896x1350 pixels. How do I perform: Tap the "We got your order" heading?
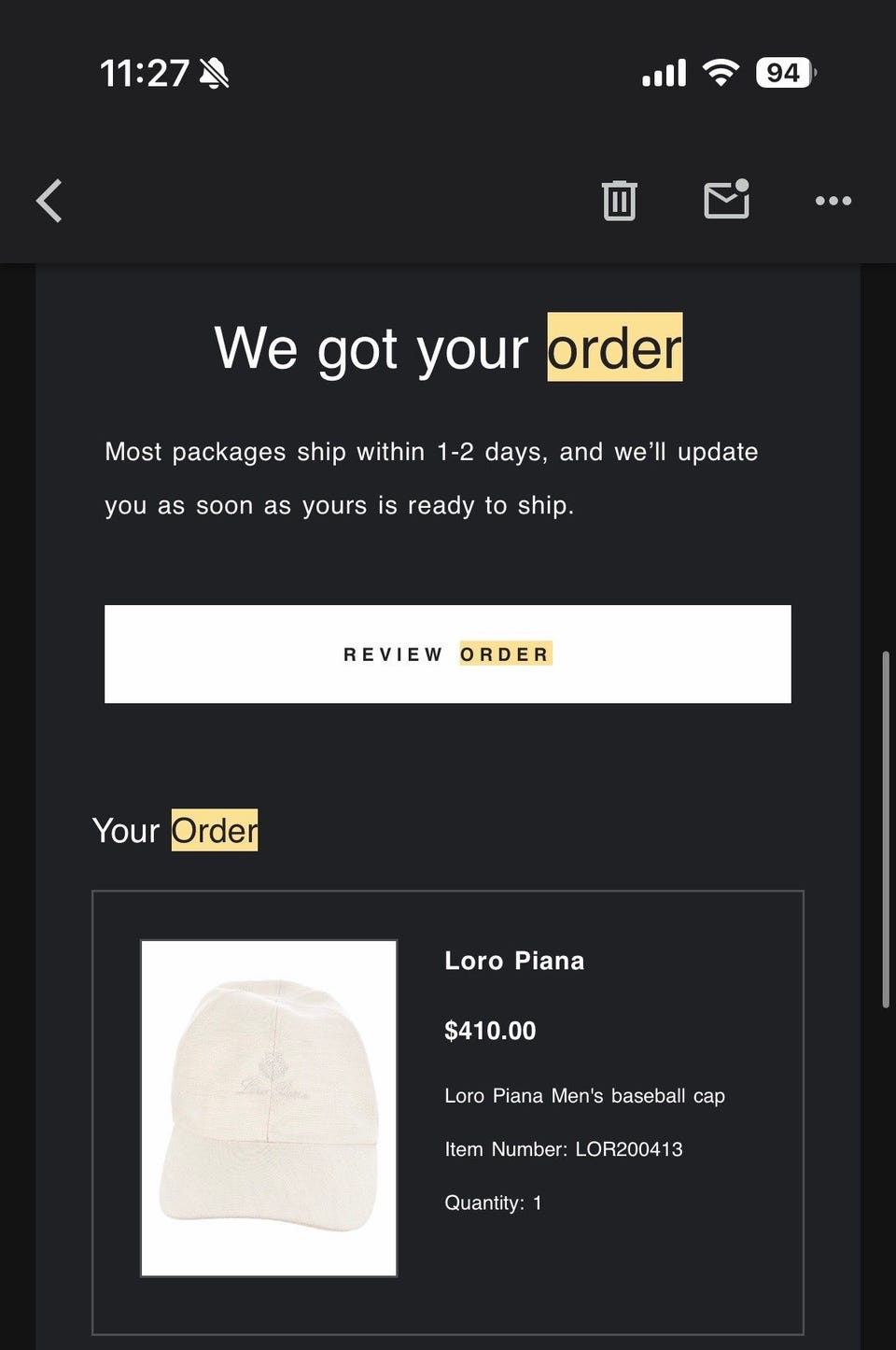tap(448, 348)
